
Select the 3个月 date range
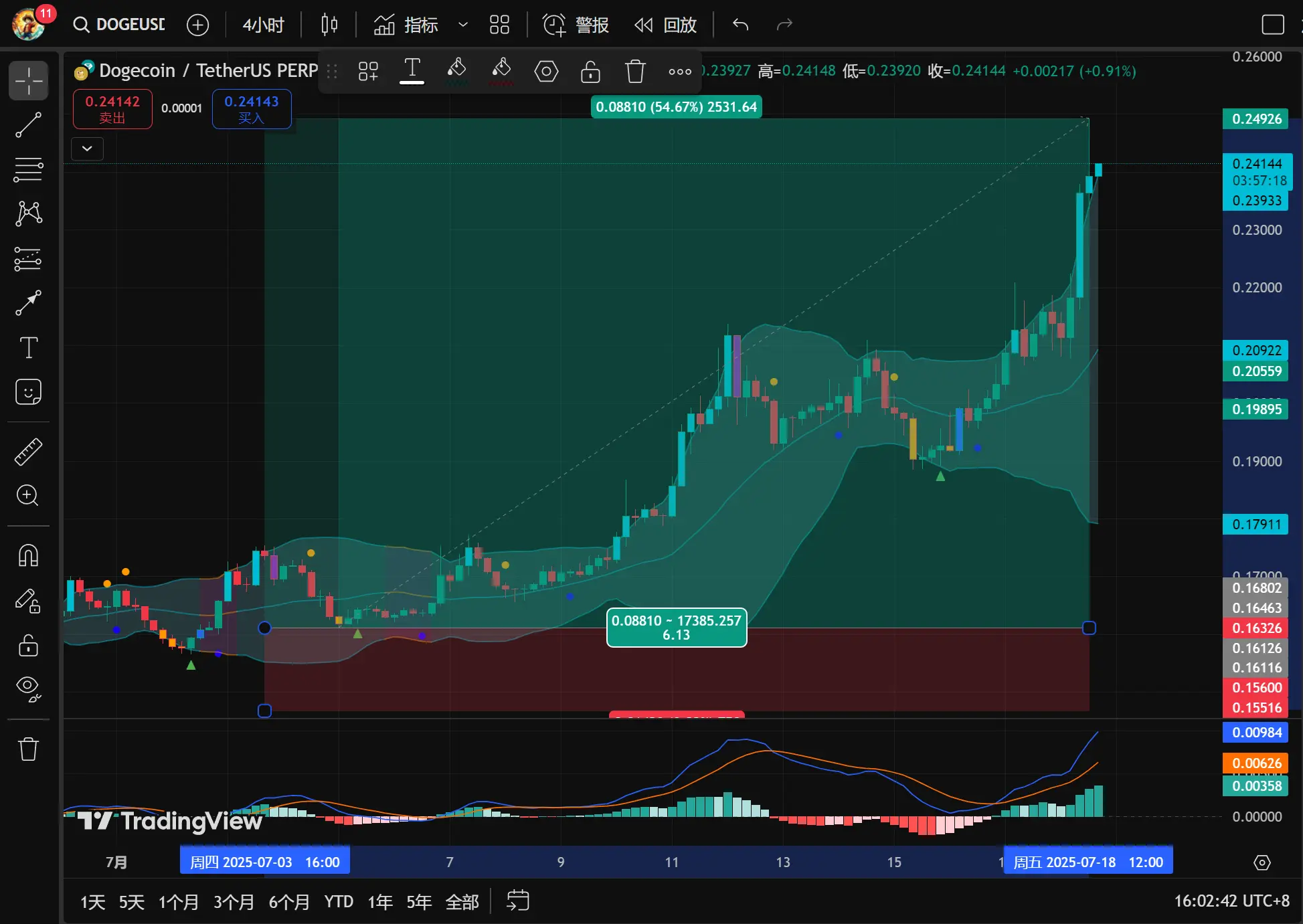point(234,902)
